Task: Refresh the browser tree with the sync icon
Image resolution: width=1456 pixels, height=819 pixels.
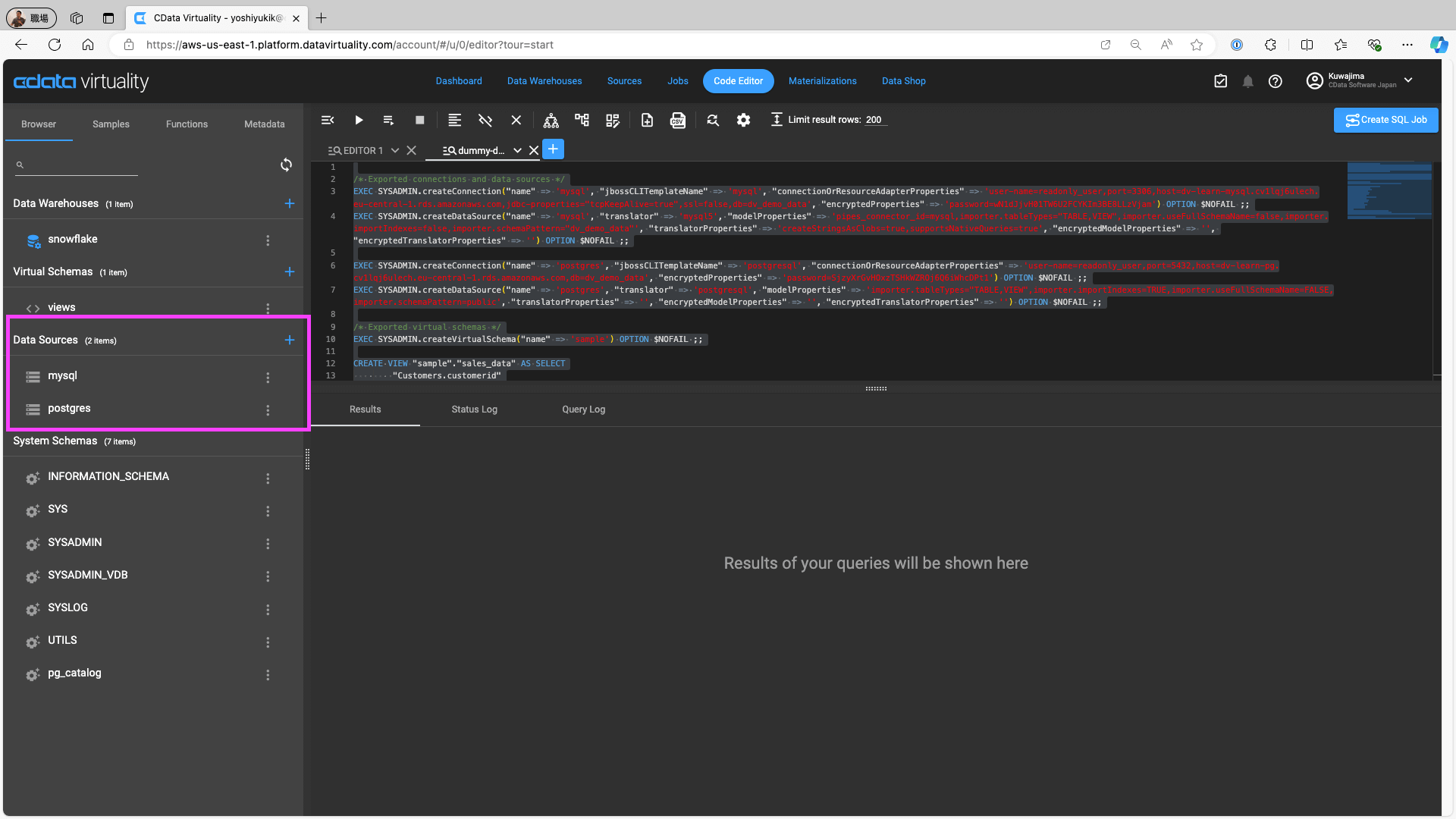Action: tap(286, 165)
